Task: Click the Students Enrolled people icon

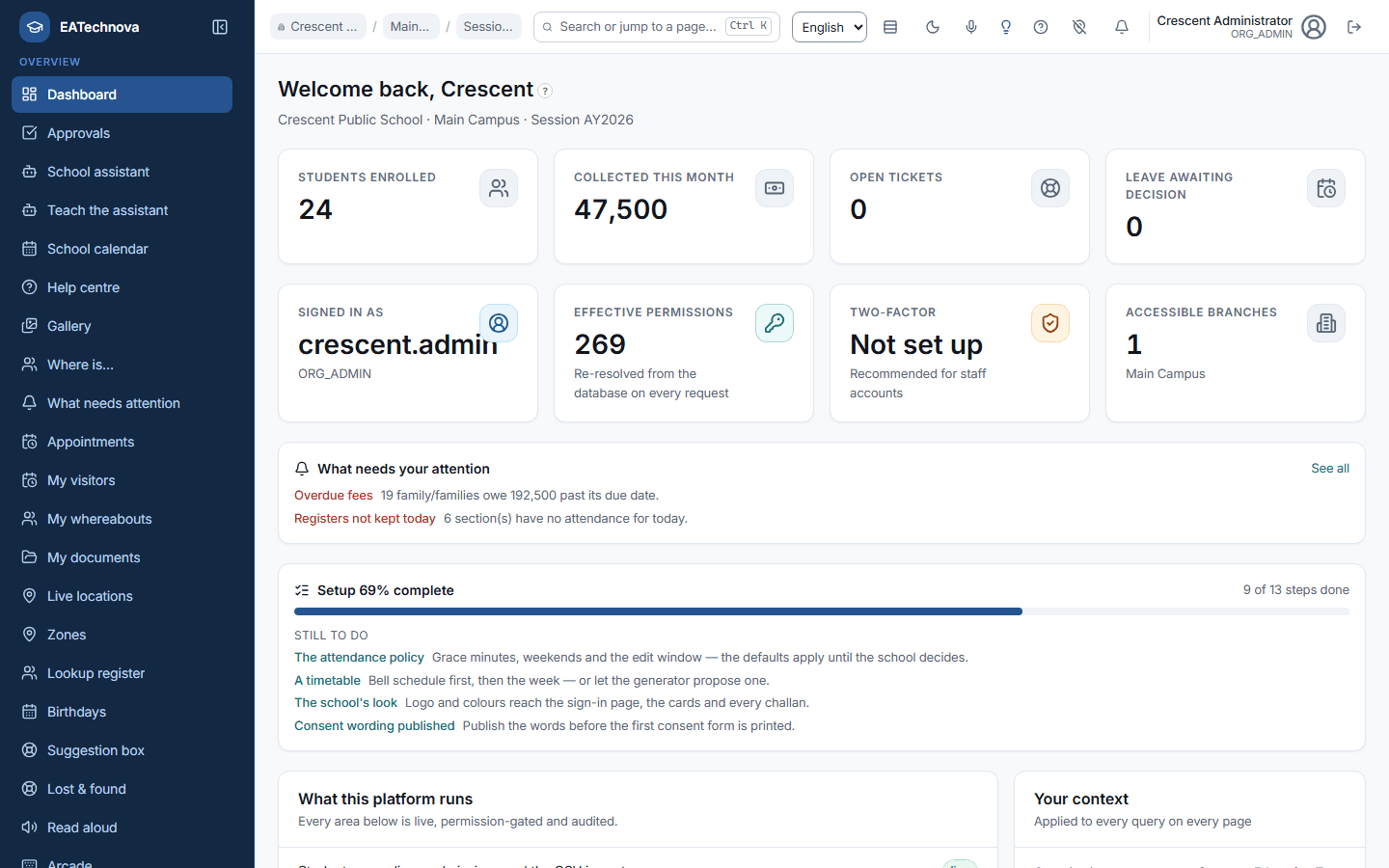Action: pos(499,188)
